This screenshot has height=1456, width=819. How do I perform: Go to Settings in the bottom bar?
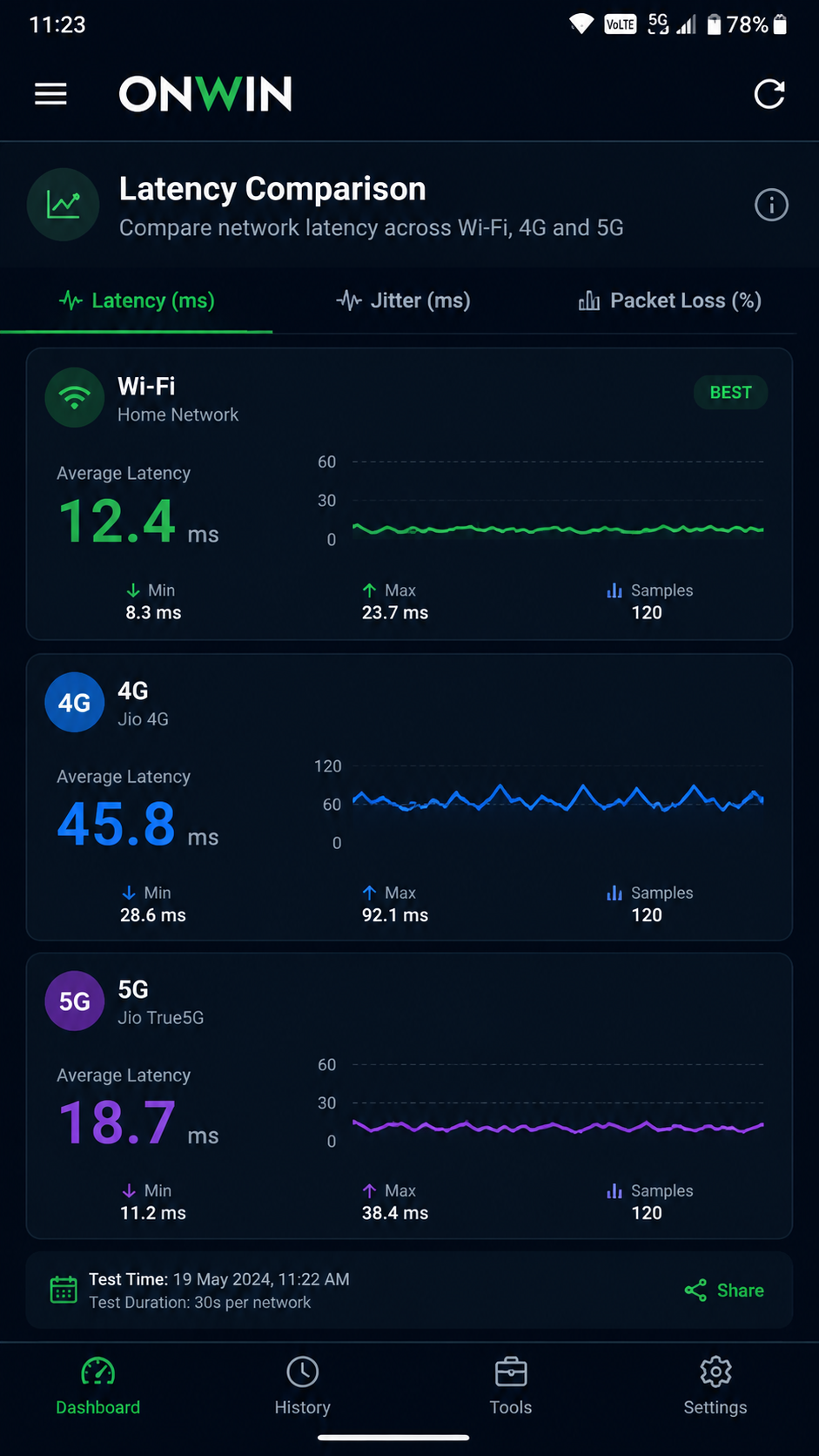pos(715,1386)
